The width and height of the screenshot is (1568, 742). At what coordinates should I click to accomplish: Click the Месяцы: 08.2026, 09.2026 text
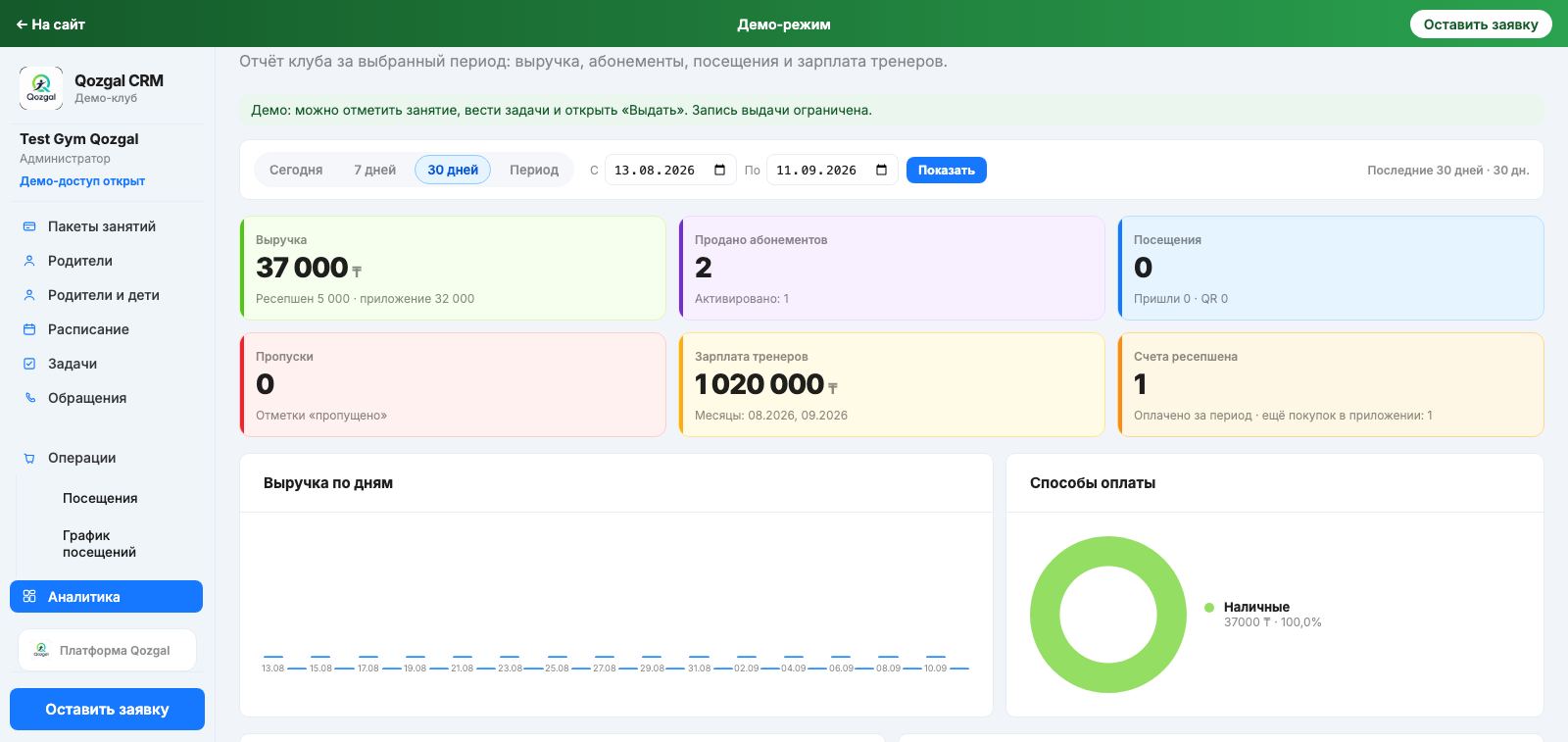pos(771,416)
